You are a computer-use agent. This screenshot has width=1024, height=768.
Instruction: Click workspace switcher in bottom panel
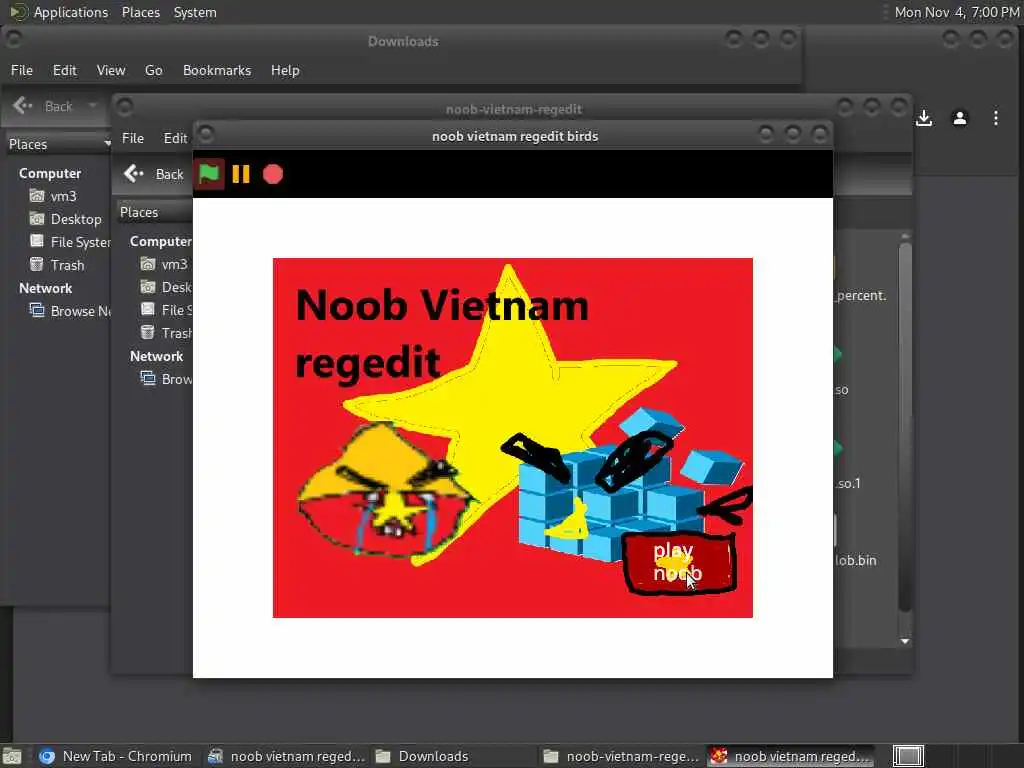(x=908, y=756)
